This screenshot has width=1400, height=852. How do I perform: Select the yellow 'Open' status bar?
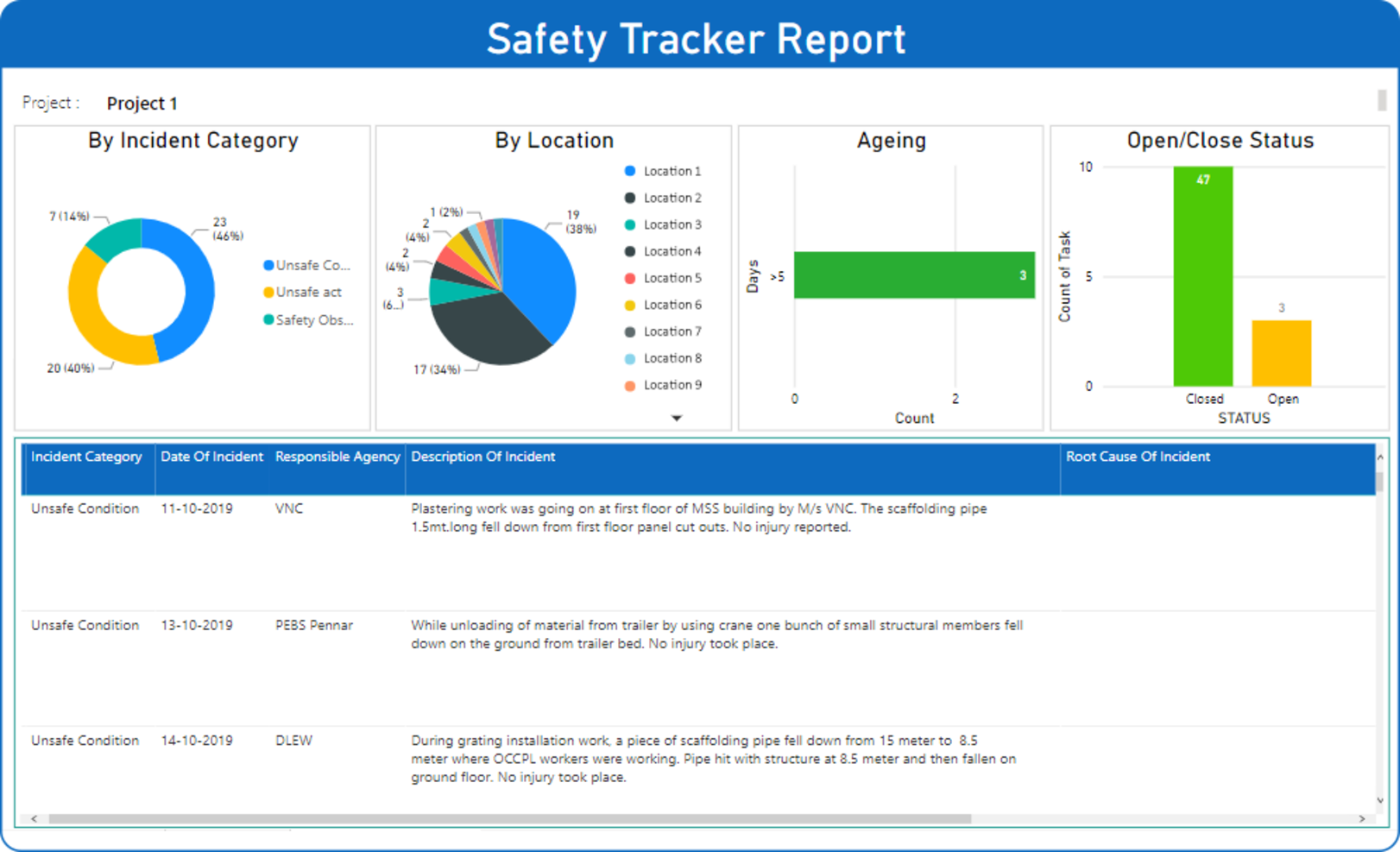1282,354
